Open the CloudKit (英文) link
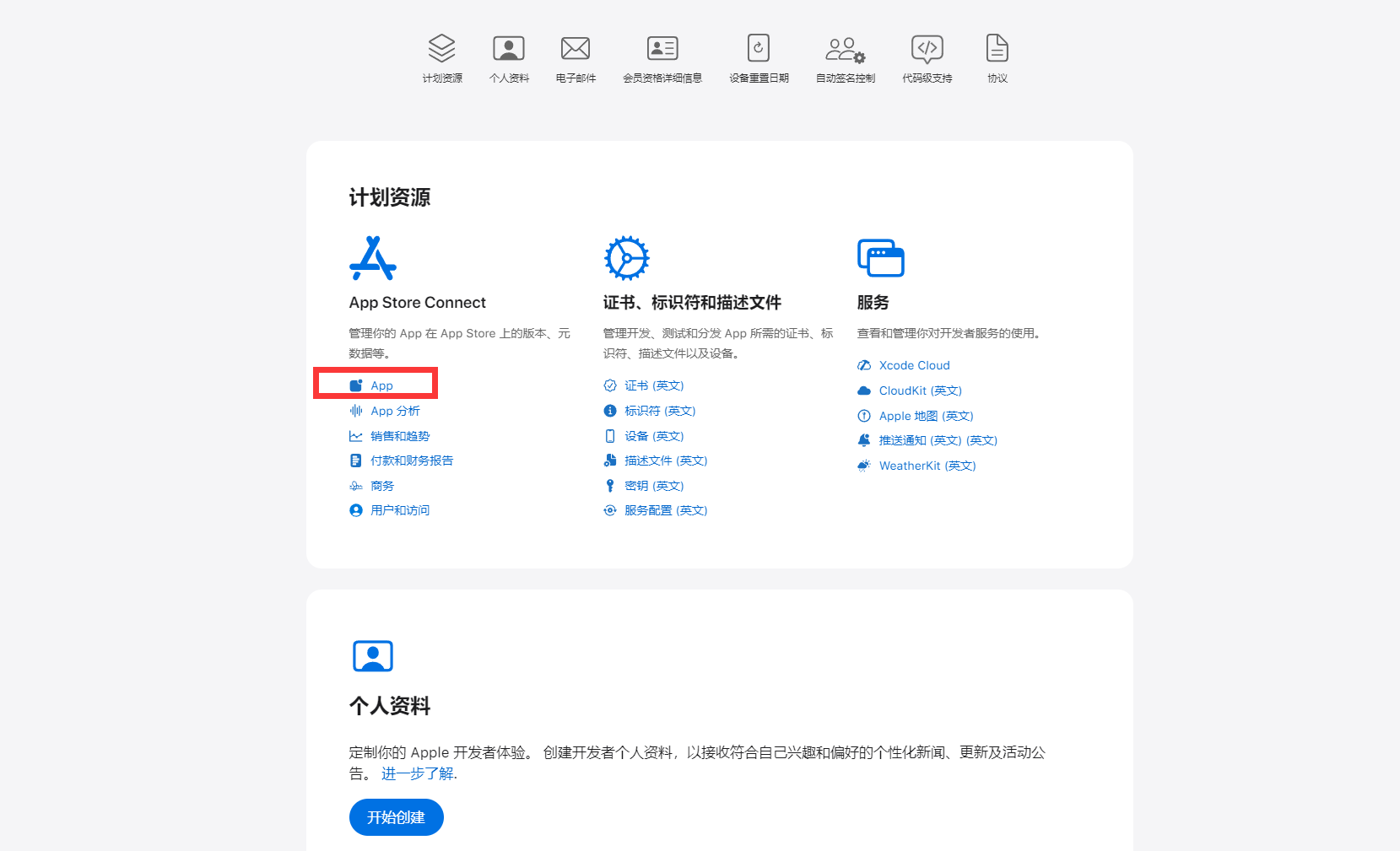Viewport: 1400px width, 851px height. (921, 390)
